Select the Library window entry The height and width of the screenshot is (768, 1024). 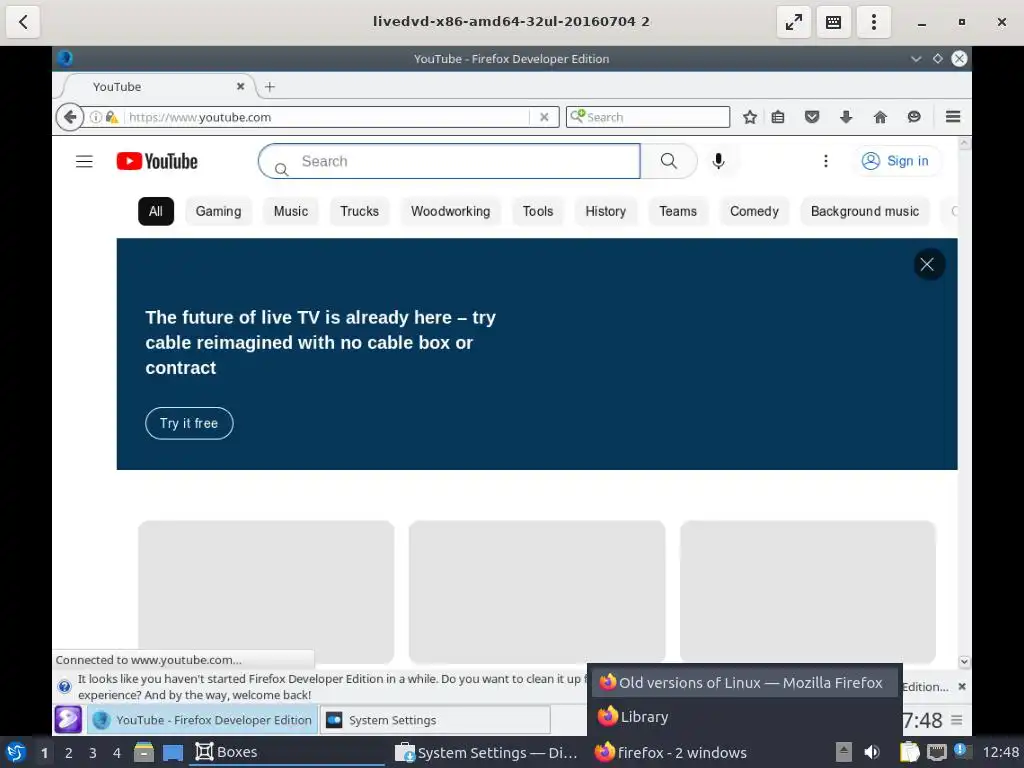(x=744, y=716)
